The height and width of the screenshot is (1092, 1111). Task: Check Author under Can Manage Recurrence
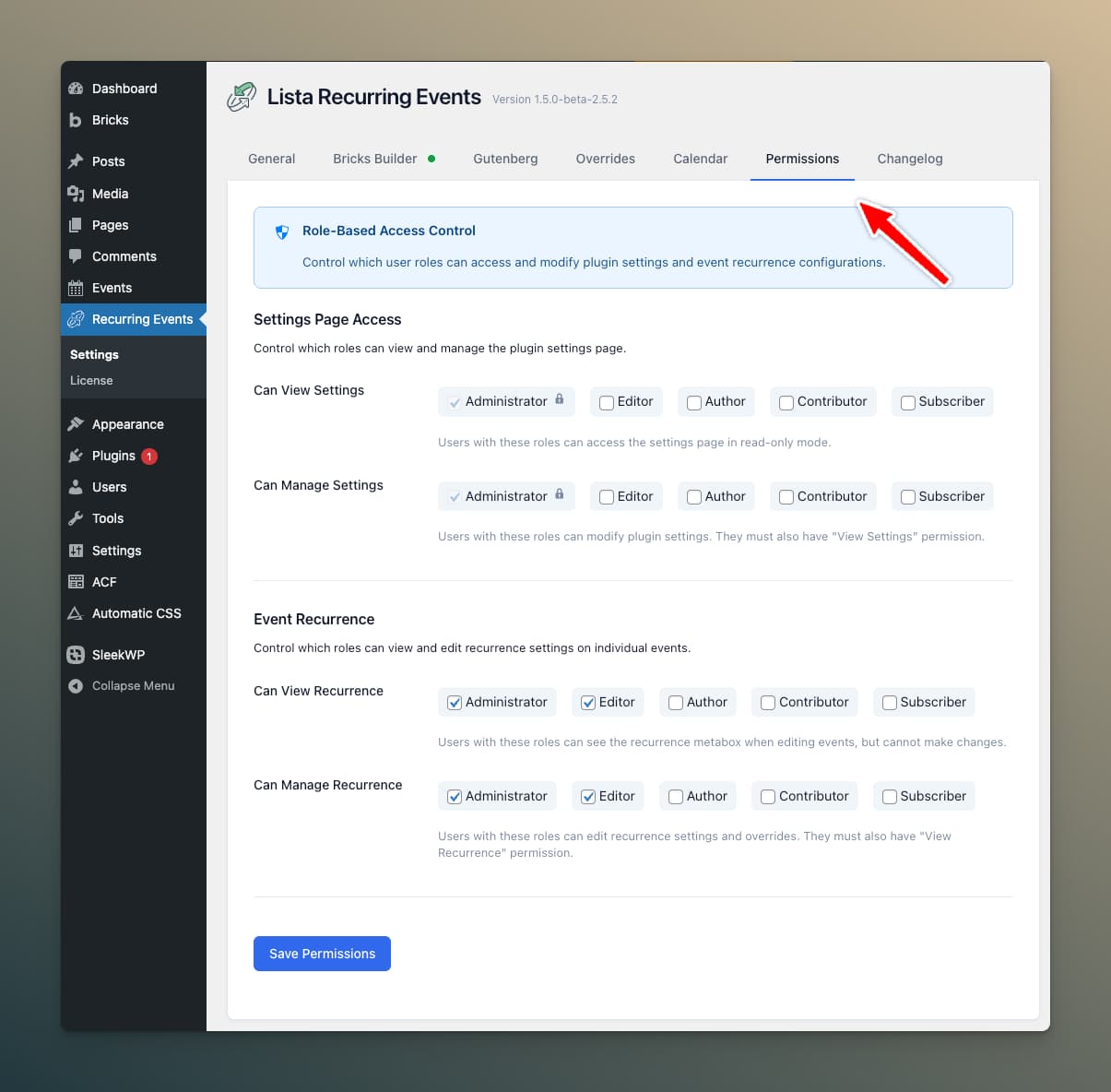click(x=676, y=796)
